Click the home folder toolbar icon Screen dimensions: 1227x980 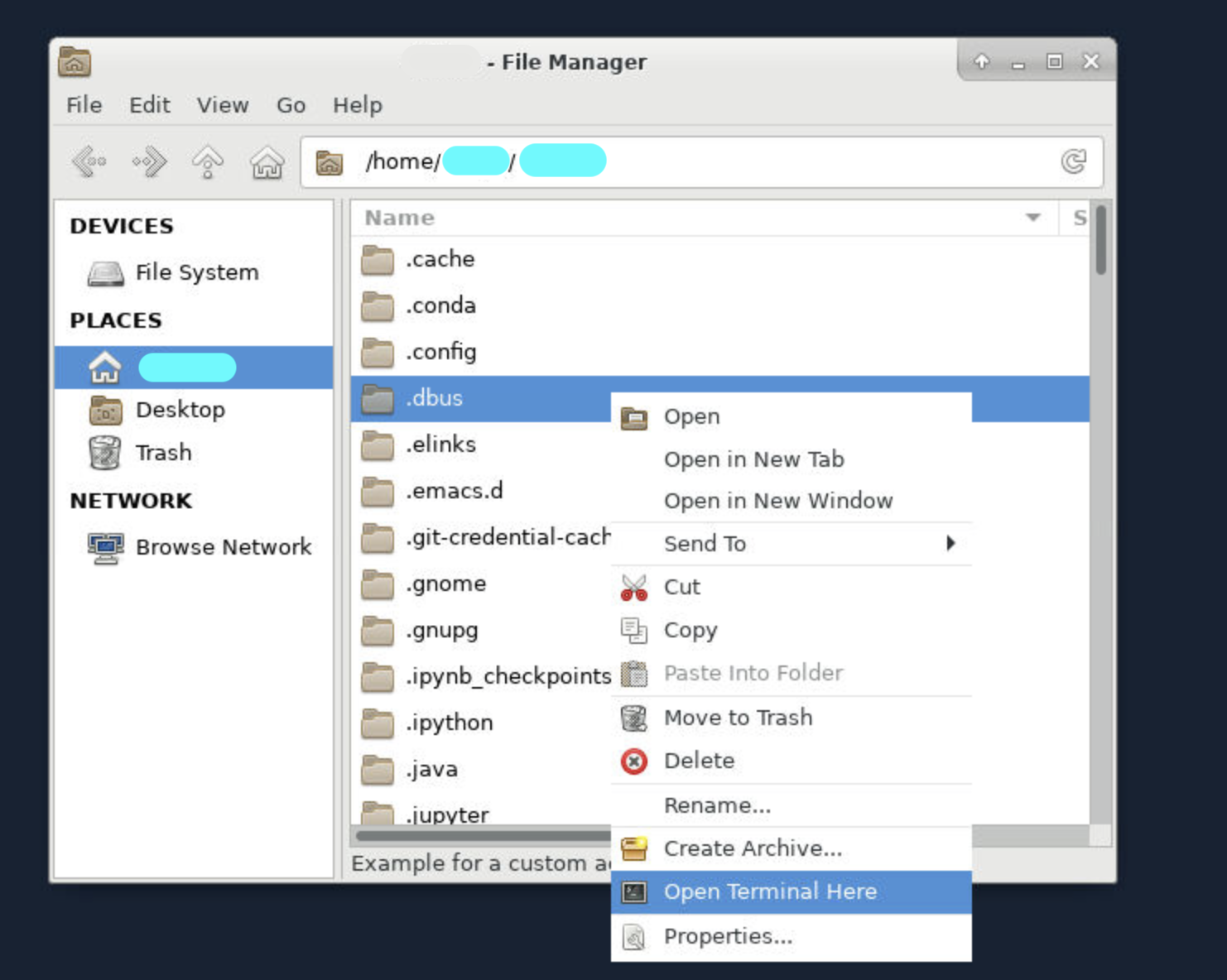point(267,161)
